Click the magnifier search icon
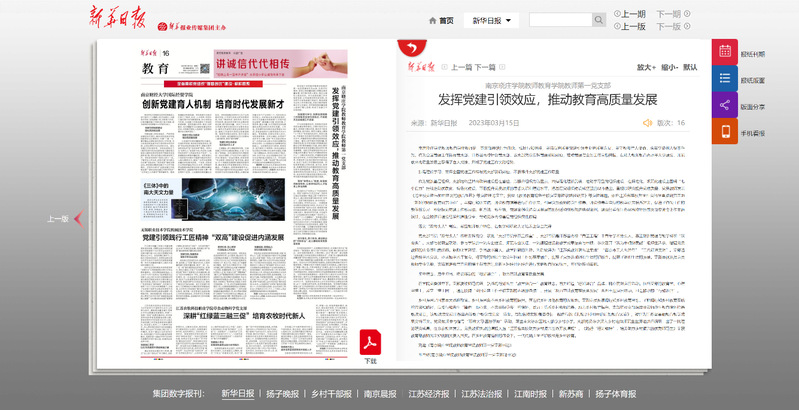The height and width of the screenshot is (410, 799). [599, 20]
